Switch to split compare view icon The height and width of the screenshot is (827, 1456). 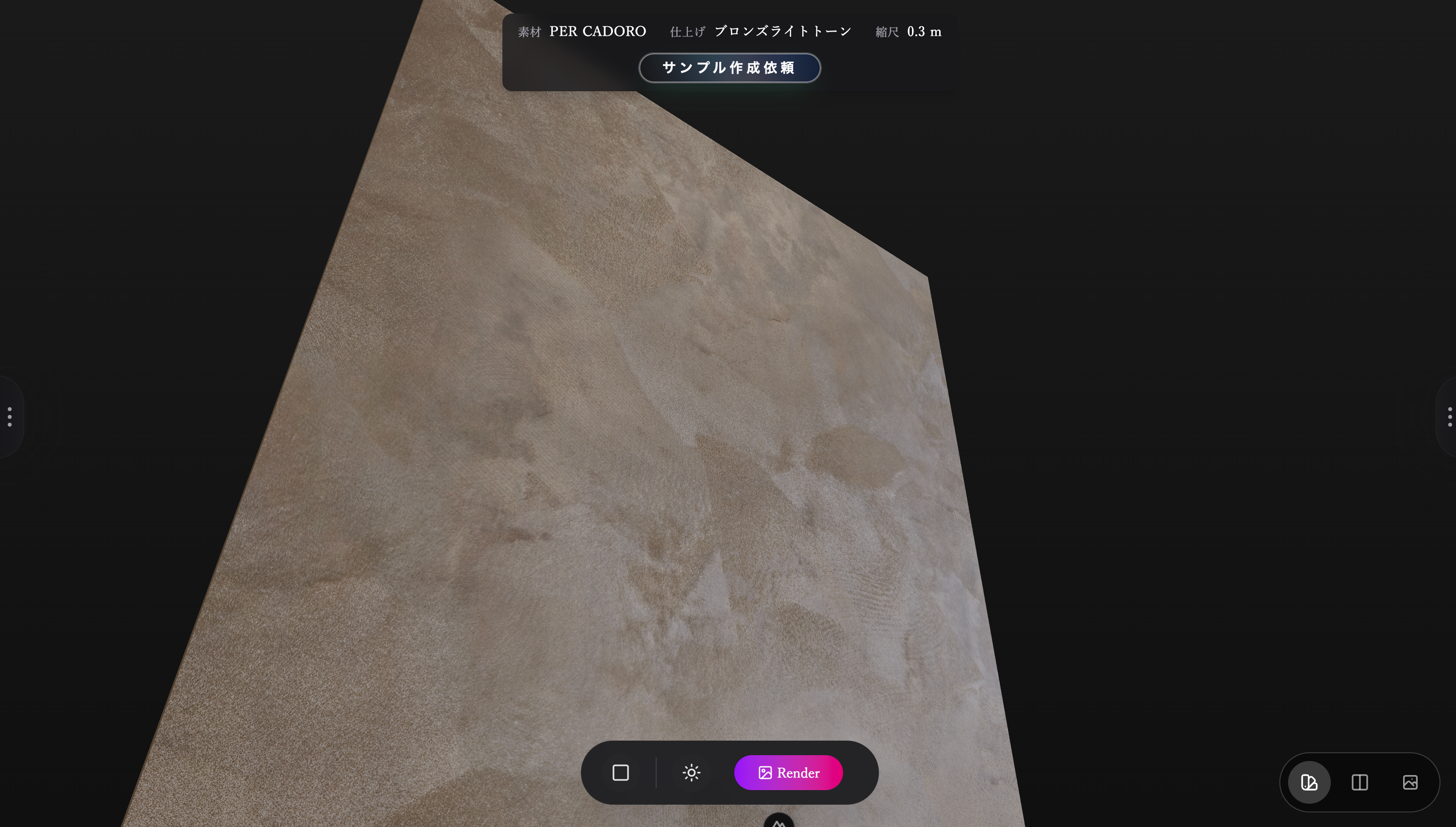(1359, 782)
